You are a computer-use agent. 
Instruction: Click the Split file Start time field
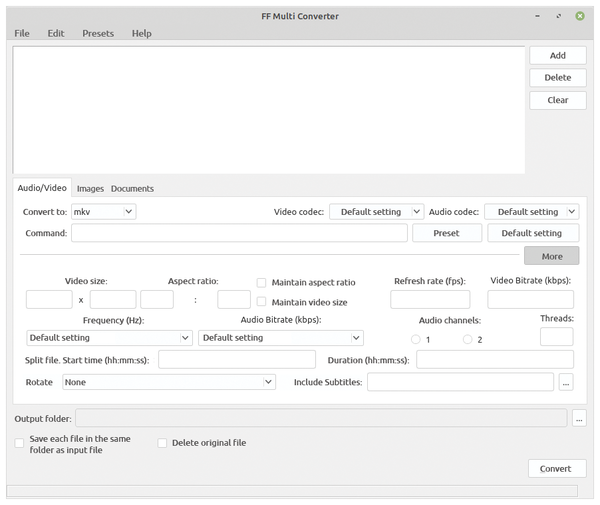[237, 360]
